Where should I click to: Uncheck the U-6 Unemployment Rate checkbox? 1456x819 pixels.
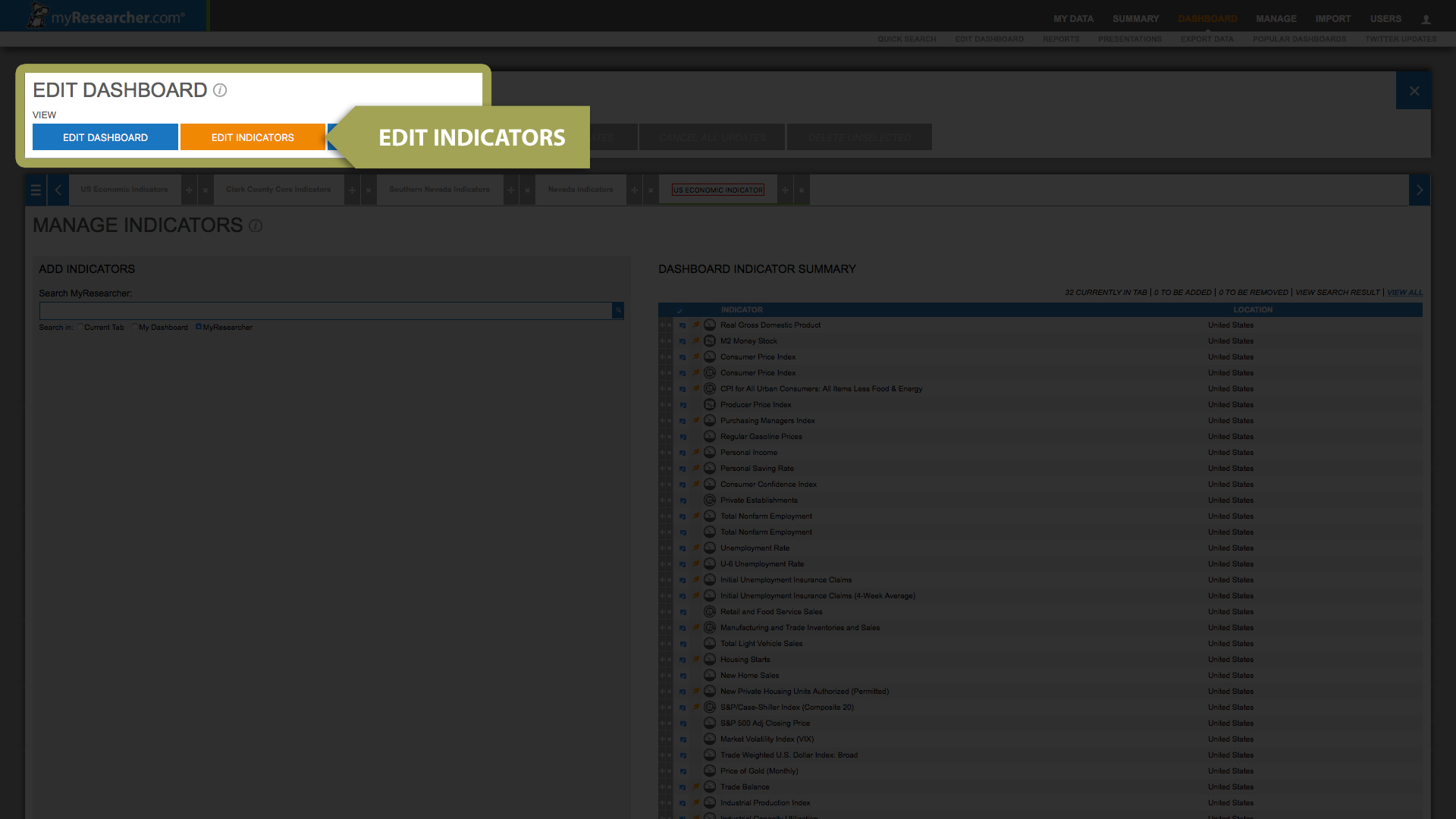coord(682,565)
